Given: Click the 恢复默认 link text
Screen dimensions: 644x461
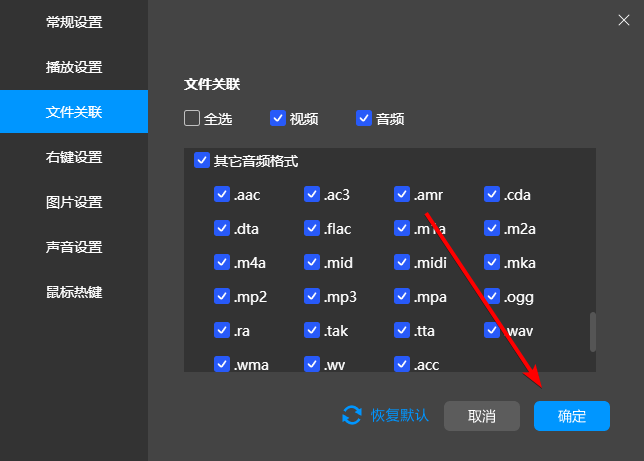Looking at the screenshot, I should (x=400, y=415).
